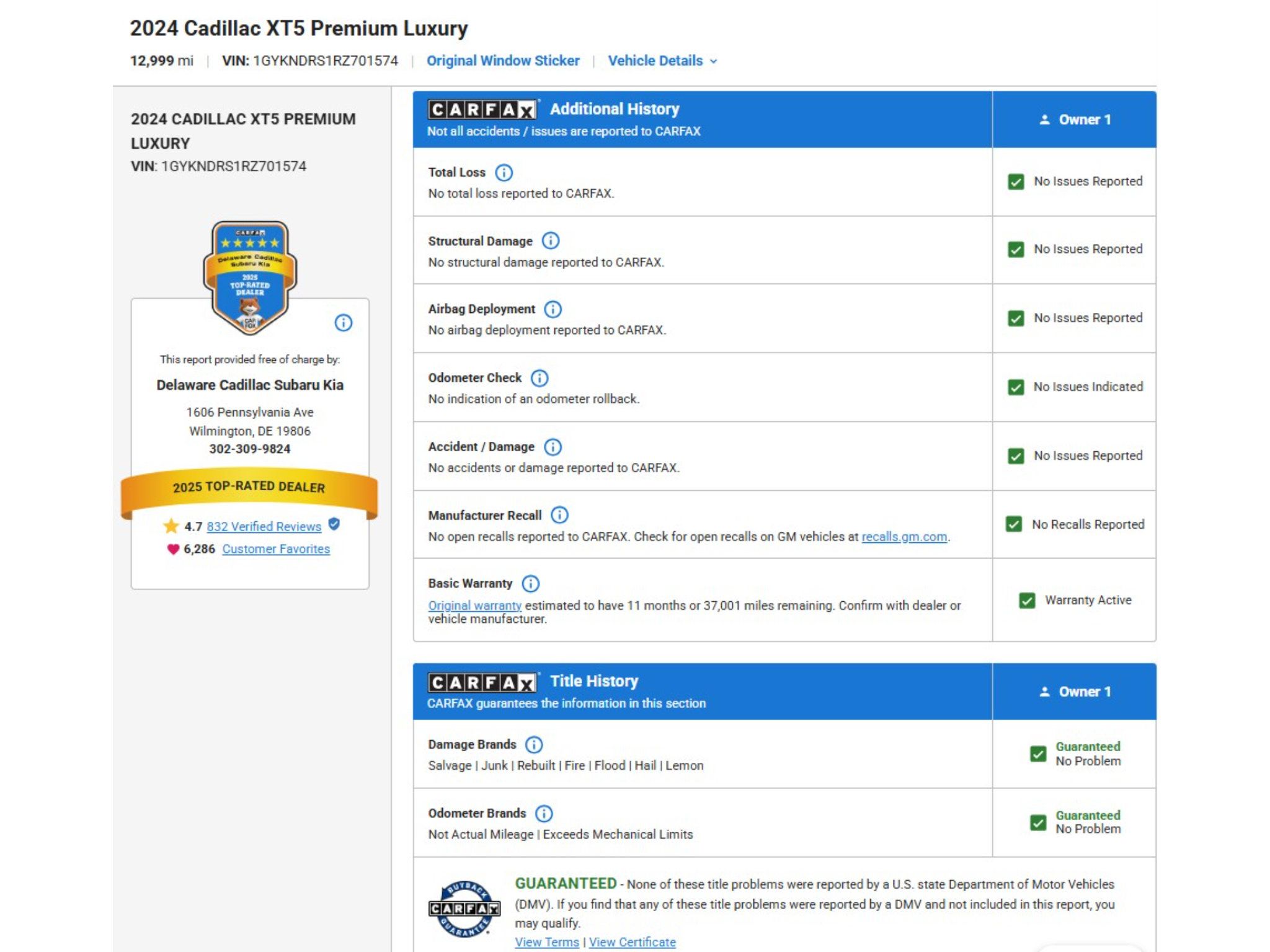Image resolution: width=1270 pixels, height=952 pixels.
Task: Click the 'No indication of an odometer rollback' text
Action: [533, 399]
